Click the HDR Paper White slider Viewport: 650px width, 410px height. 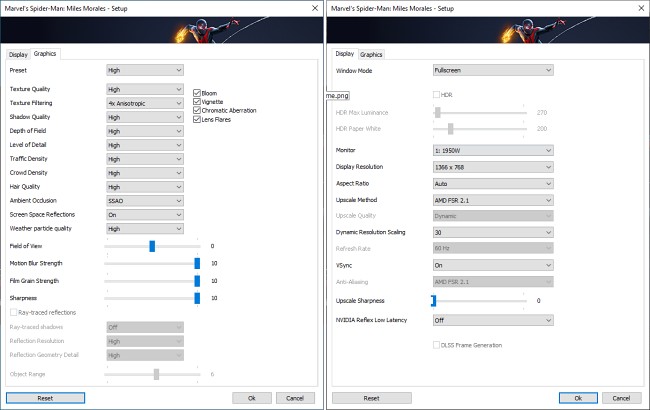[480, 129]
